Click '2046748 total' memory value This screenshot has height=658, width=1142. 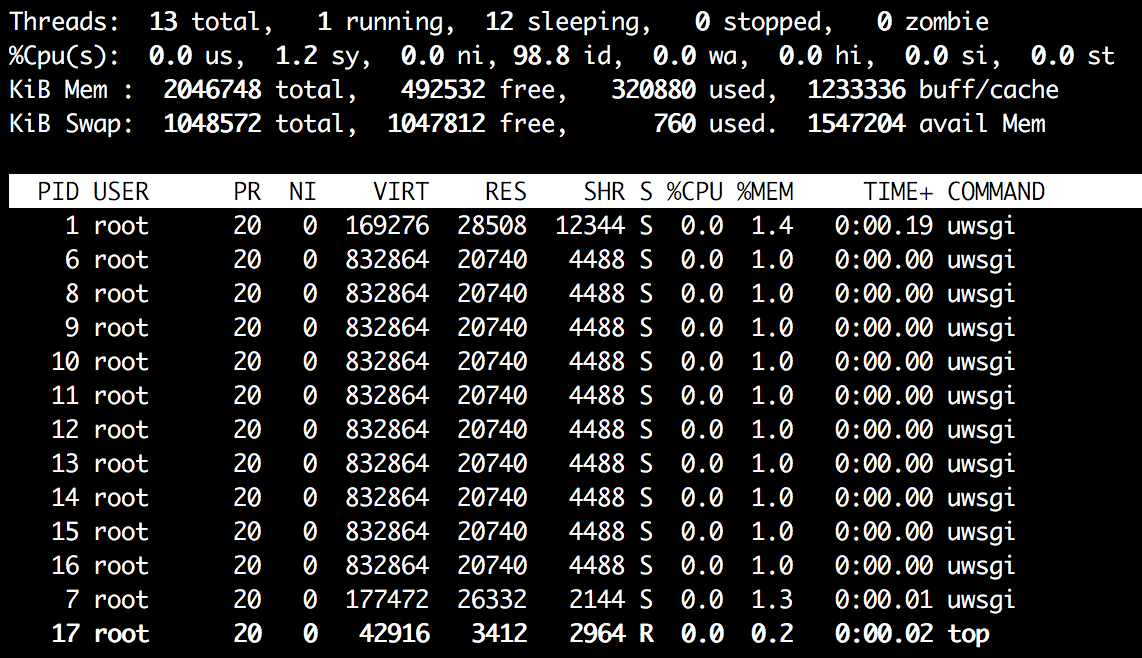[254, 90]
